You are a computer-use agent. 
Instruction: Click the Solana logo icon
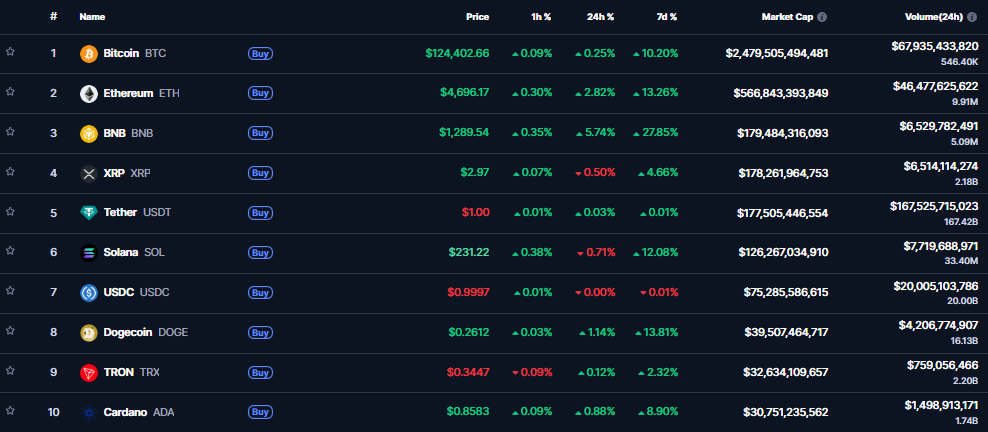88,252
